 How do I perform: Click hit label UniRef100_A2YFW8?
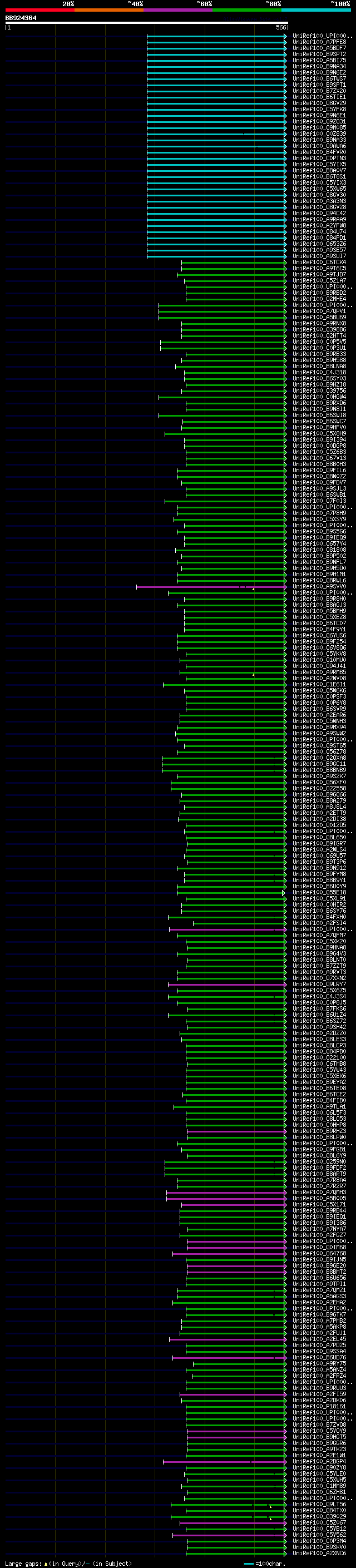(x=319, y=225)
